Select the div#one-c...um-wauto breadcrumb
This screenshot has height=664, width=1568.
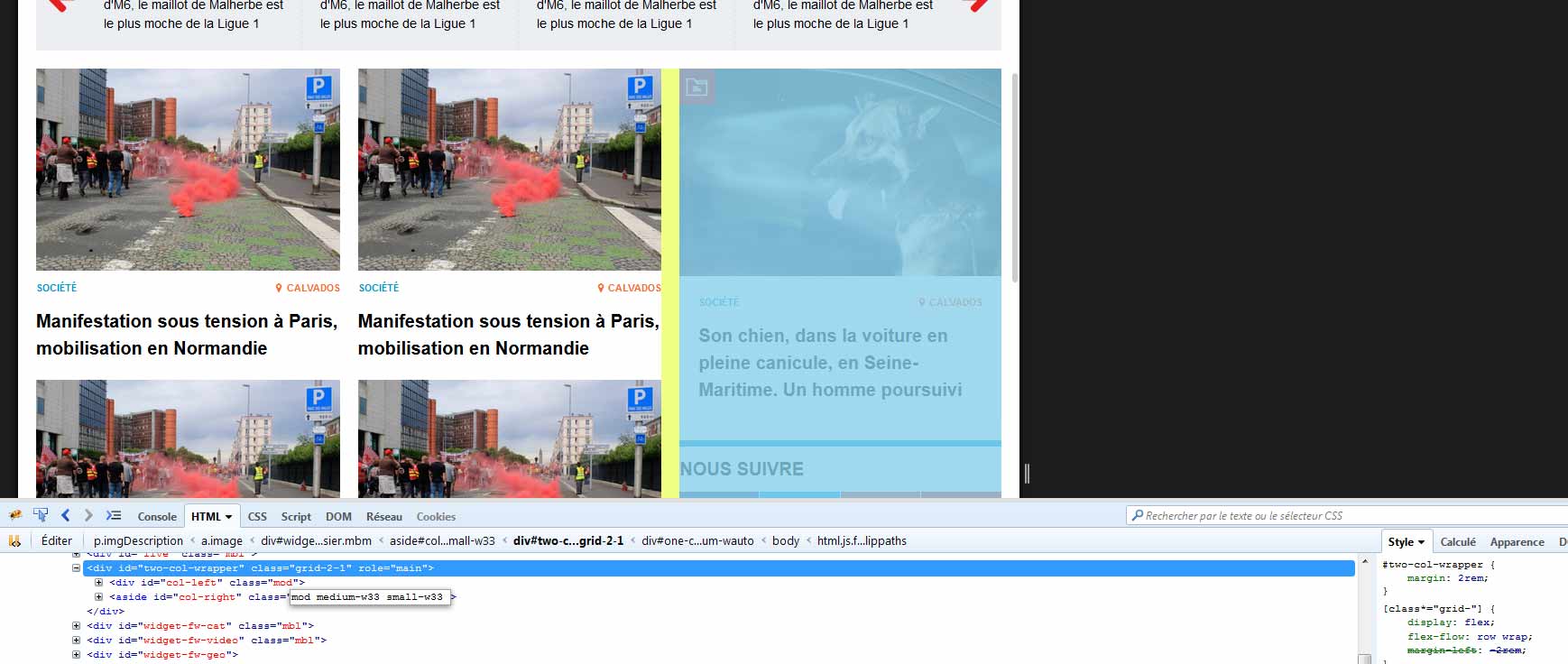click(697, 541)
